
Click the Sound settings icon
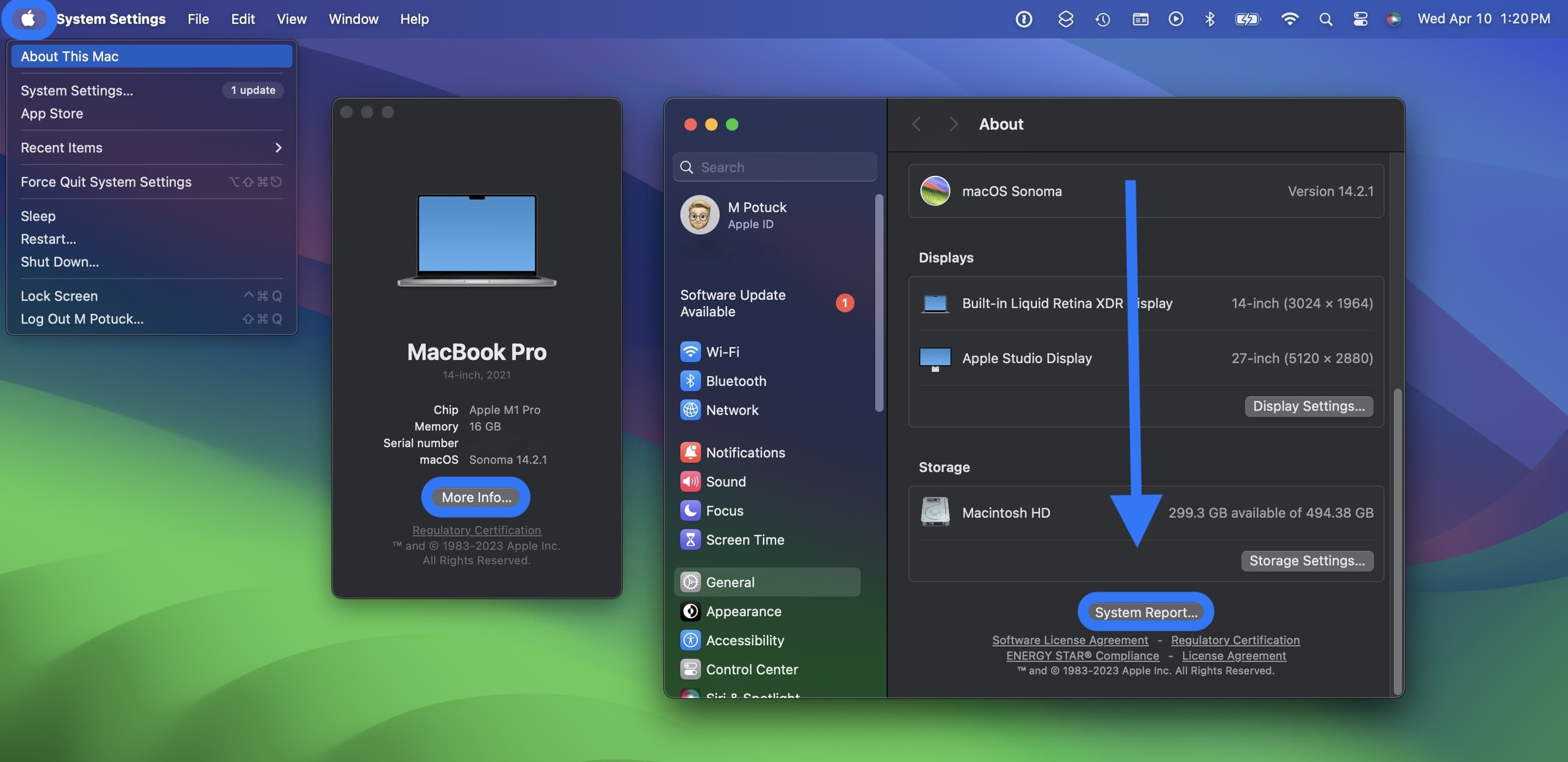691,480
